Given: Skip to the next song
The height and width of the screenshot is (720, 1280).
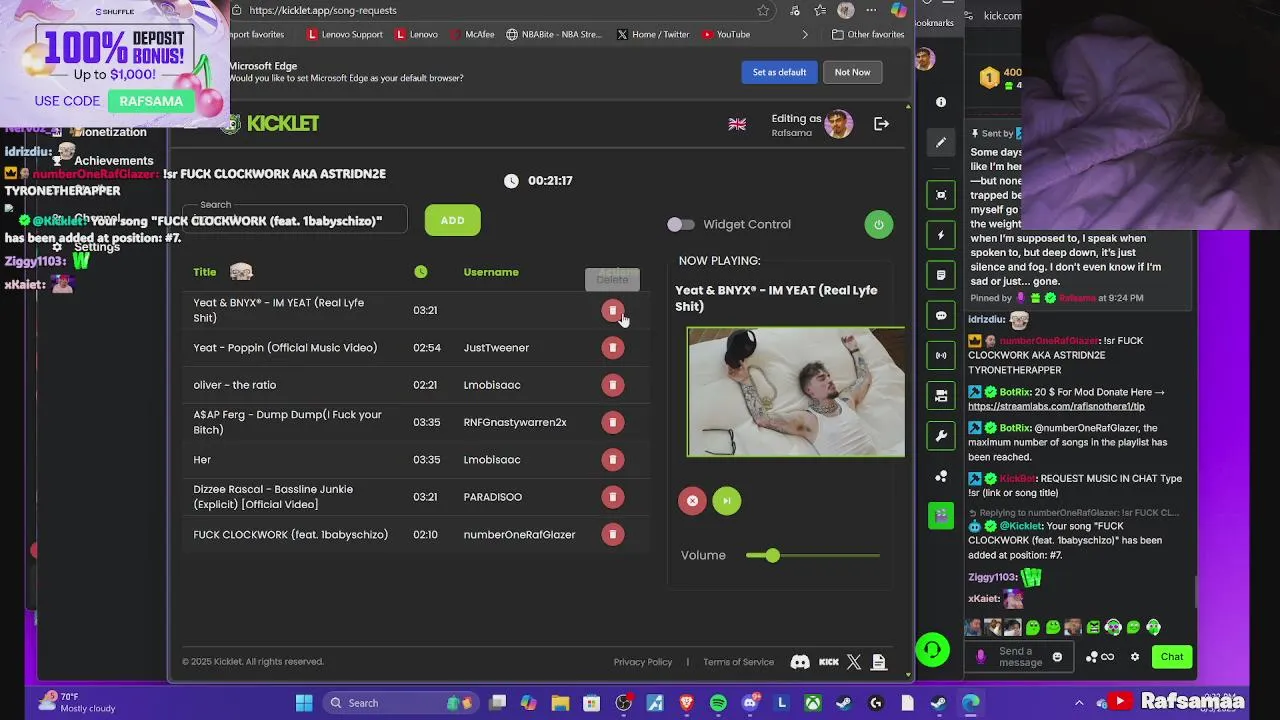Looking at the screenshot, I should coord(727,501).
